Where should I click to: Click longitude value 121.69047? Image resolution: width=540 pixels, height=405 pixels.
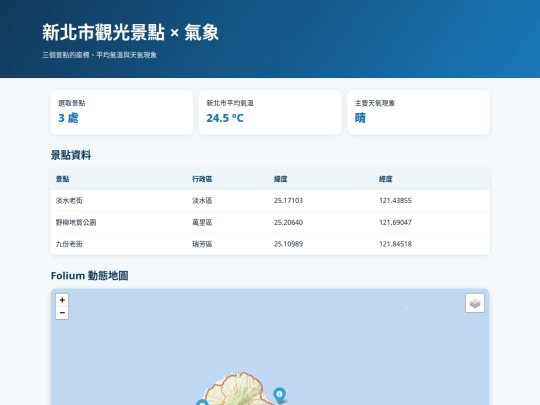point(395,222)
